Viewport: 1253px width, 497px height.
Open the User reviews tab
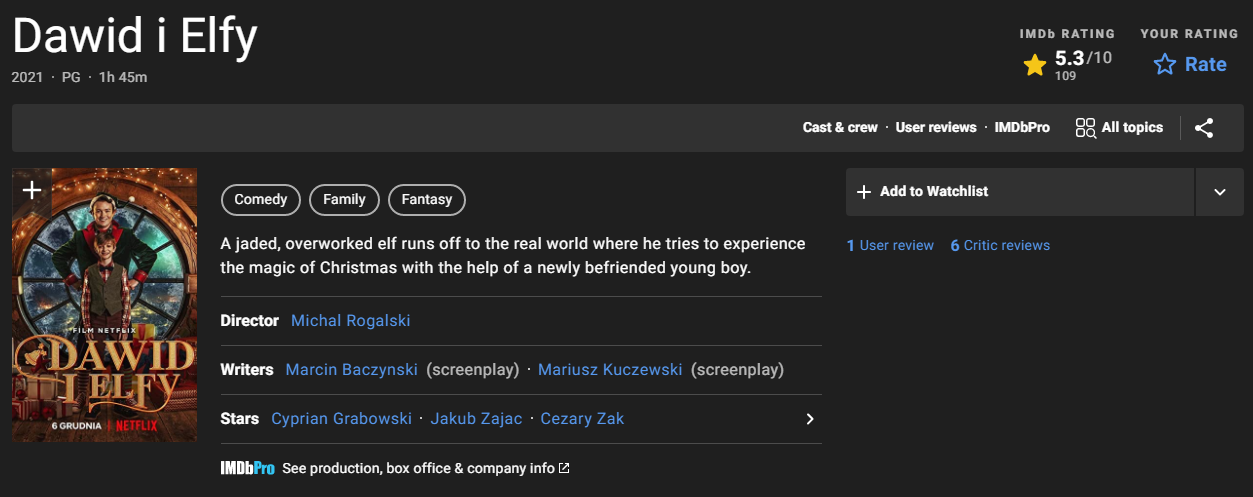click(x=936, y=128)
